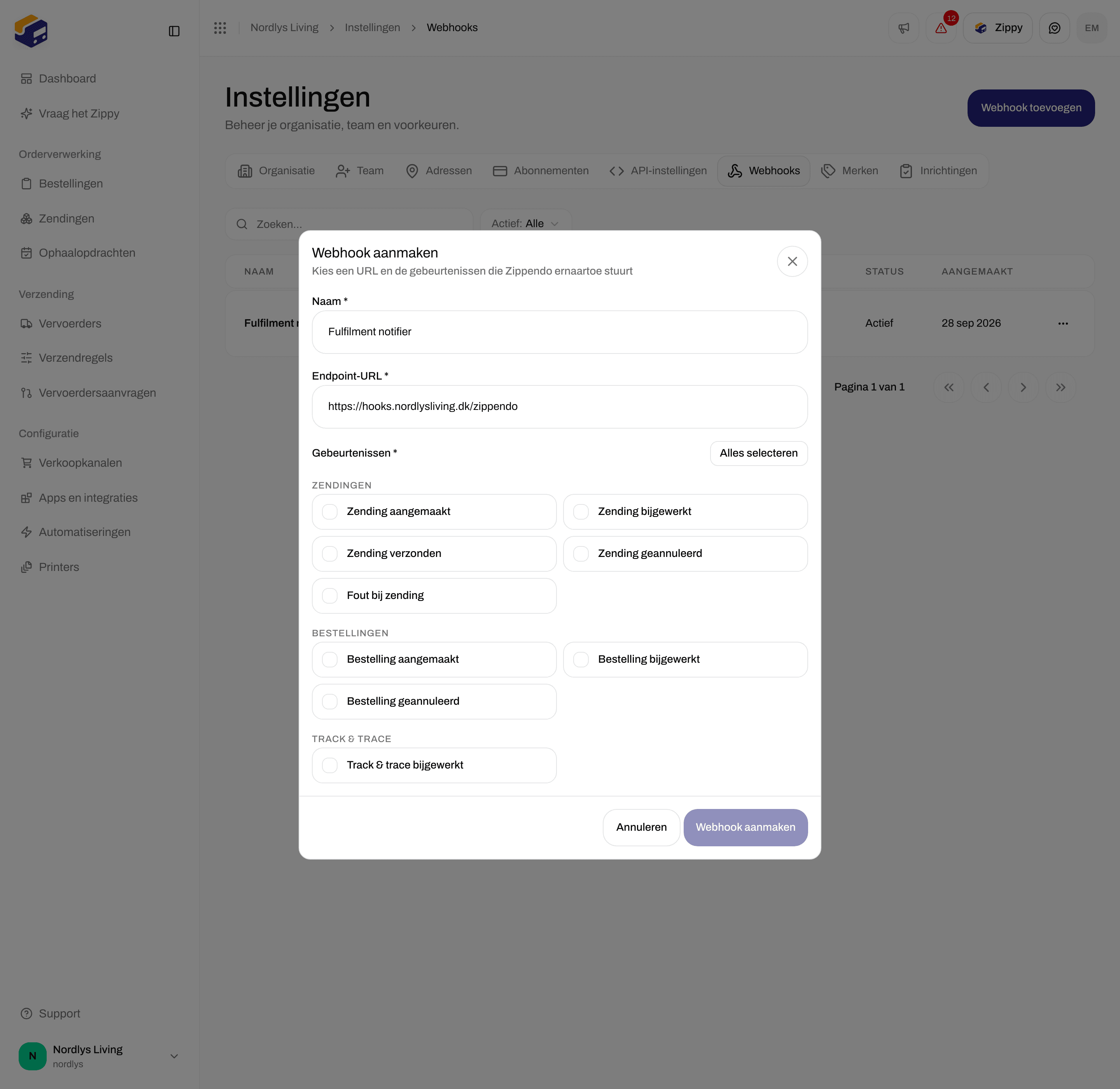This screenshot has width=1120, height=1089.
Task: Open the row actions three-dots menu
Action: (x=1063, y=324)
